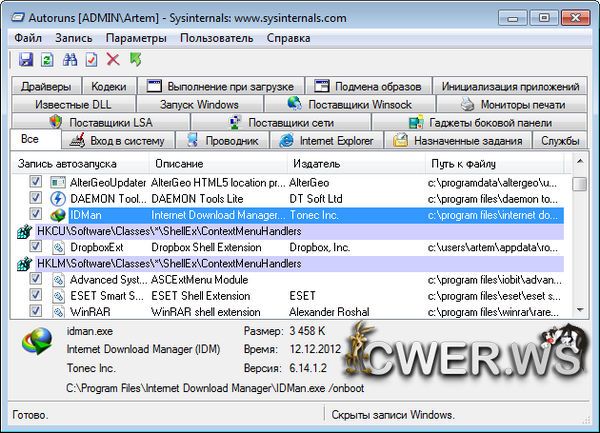The image size is (600, 433).
Task: Delete entry using the red X icon
Action: coord(113,61)
